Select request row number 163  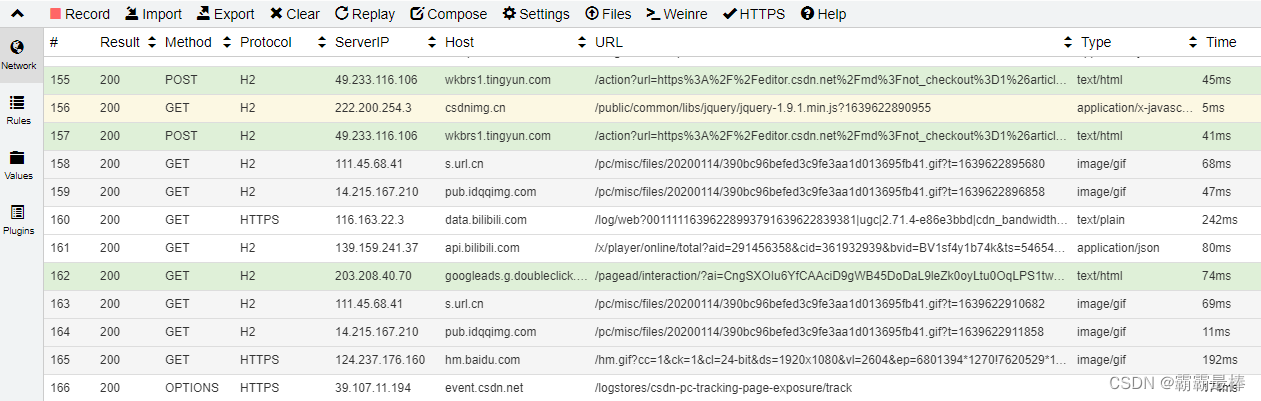click(652, 304)
